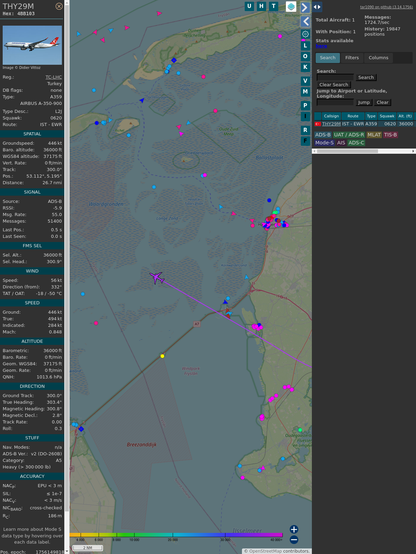Zoom in with the plus icon
416x554 pixels.
pyautogui.click(x=294, y=529)
